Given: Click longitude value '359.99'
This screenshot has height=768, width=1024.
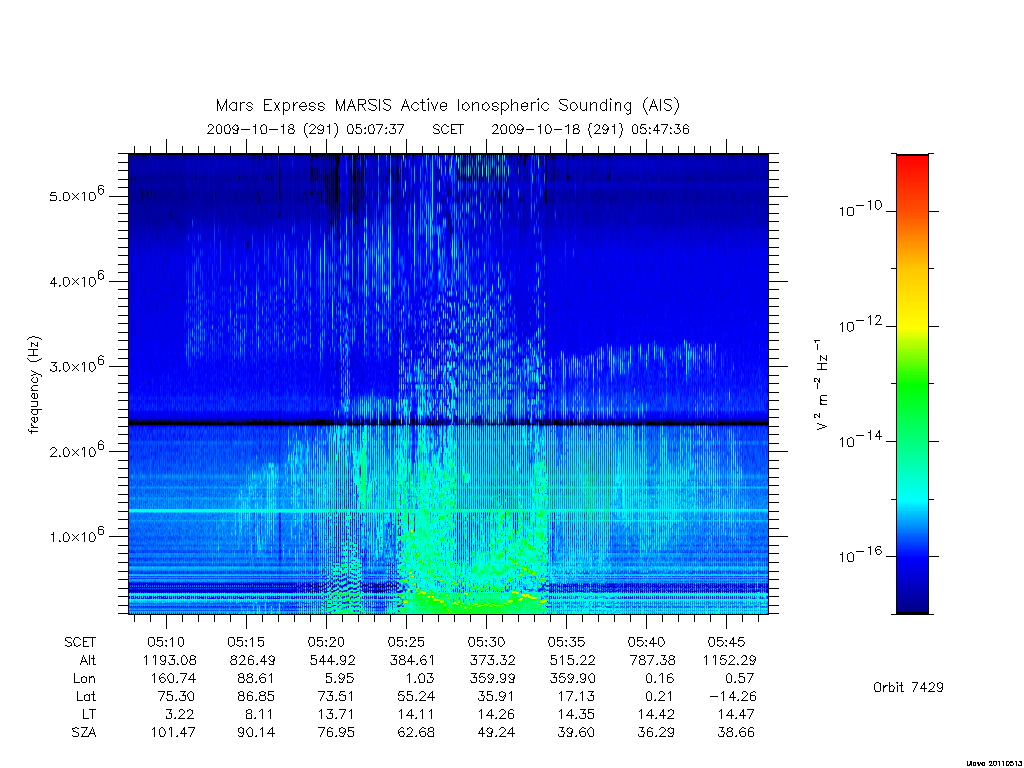Looking at the screenshot, I should [x=492, y=679].
